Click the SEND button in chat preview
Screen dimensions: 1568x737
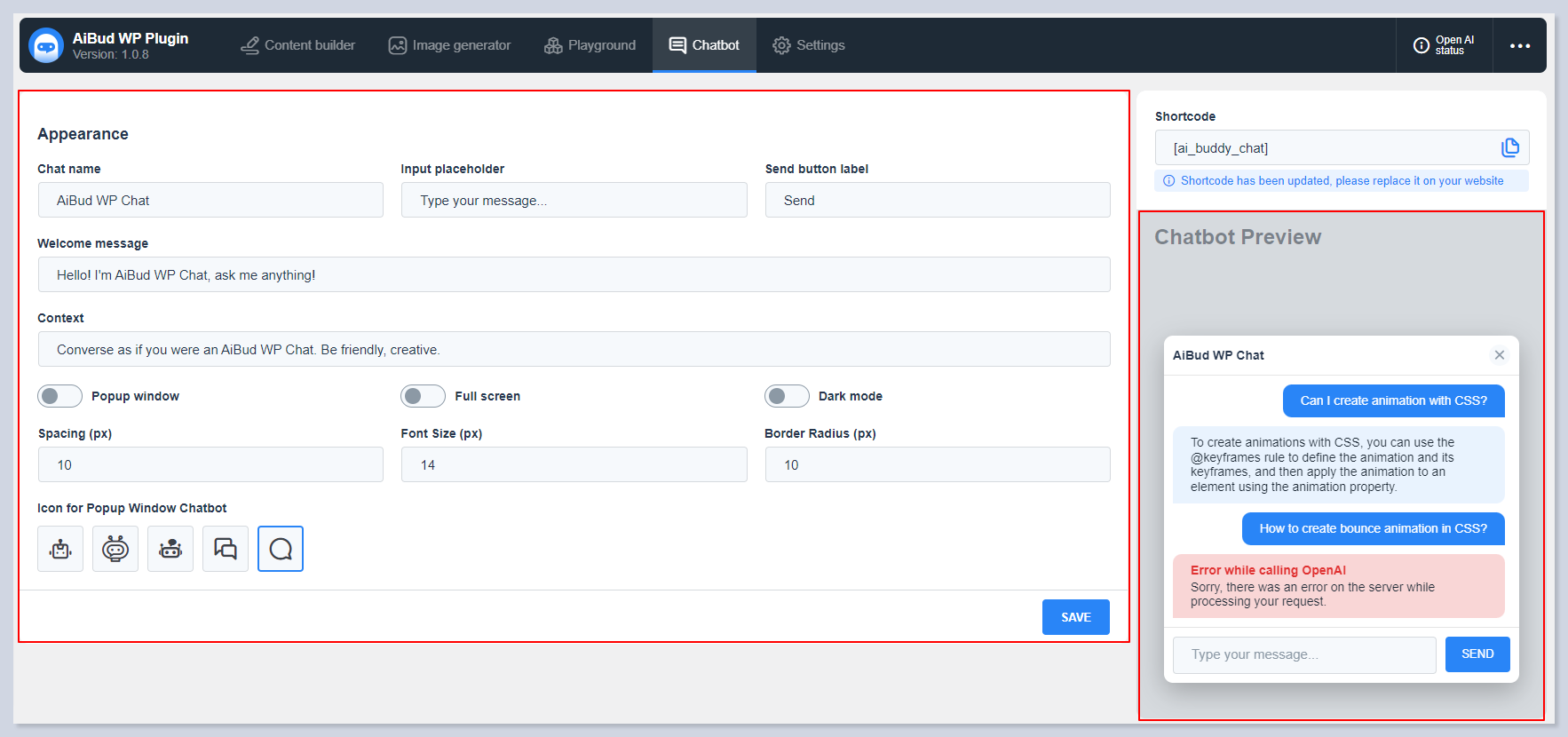point(1477,654)
